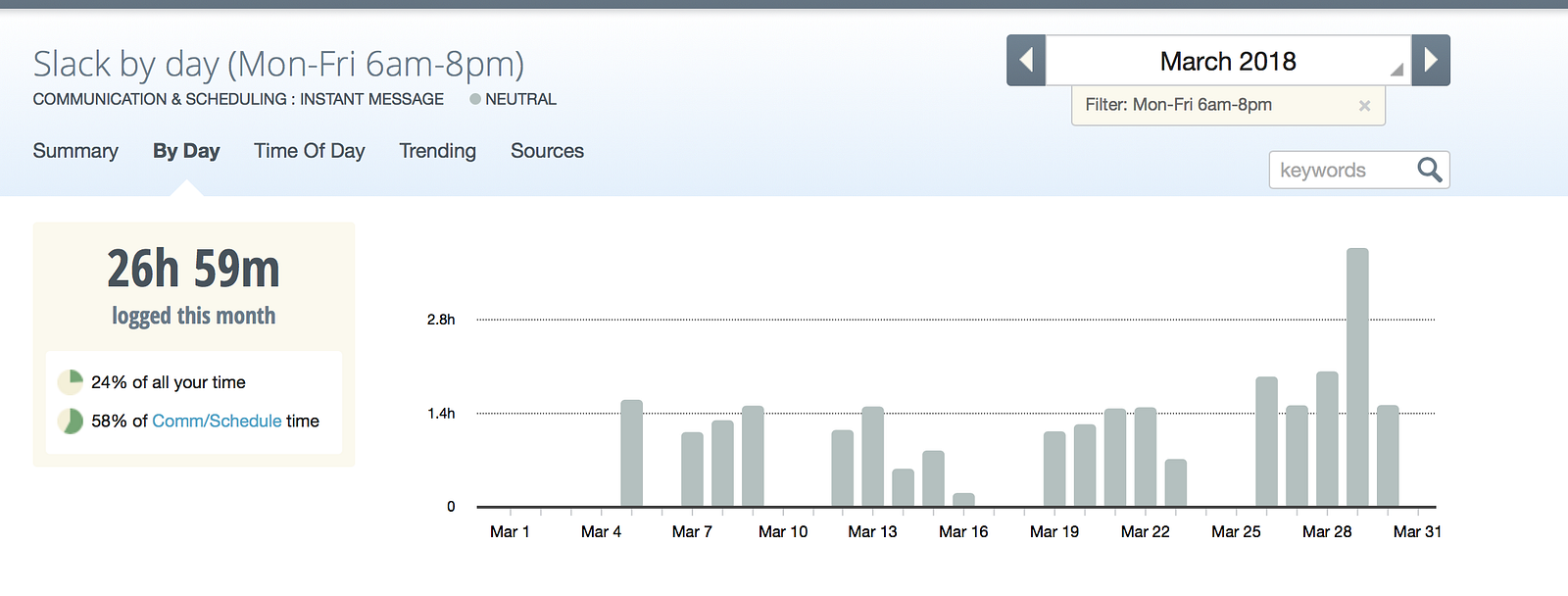Screen dimensions: 1568x596
Task: Remove the Mon-Fri 6am-8pm filter
Action: click(x=1364, y=106)
